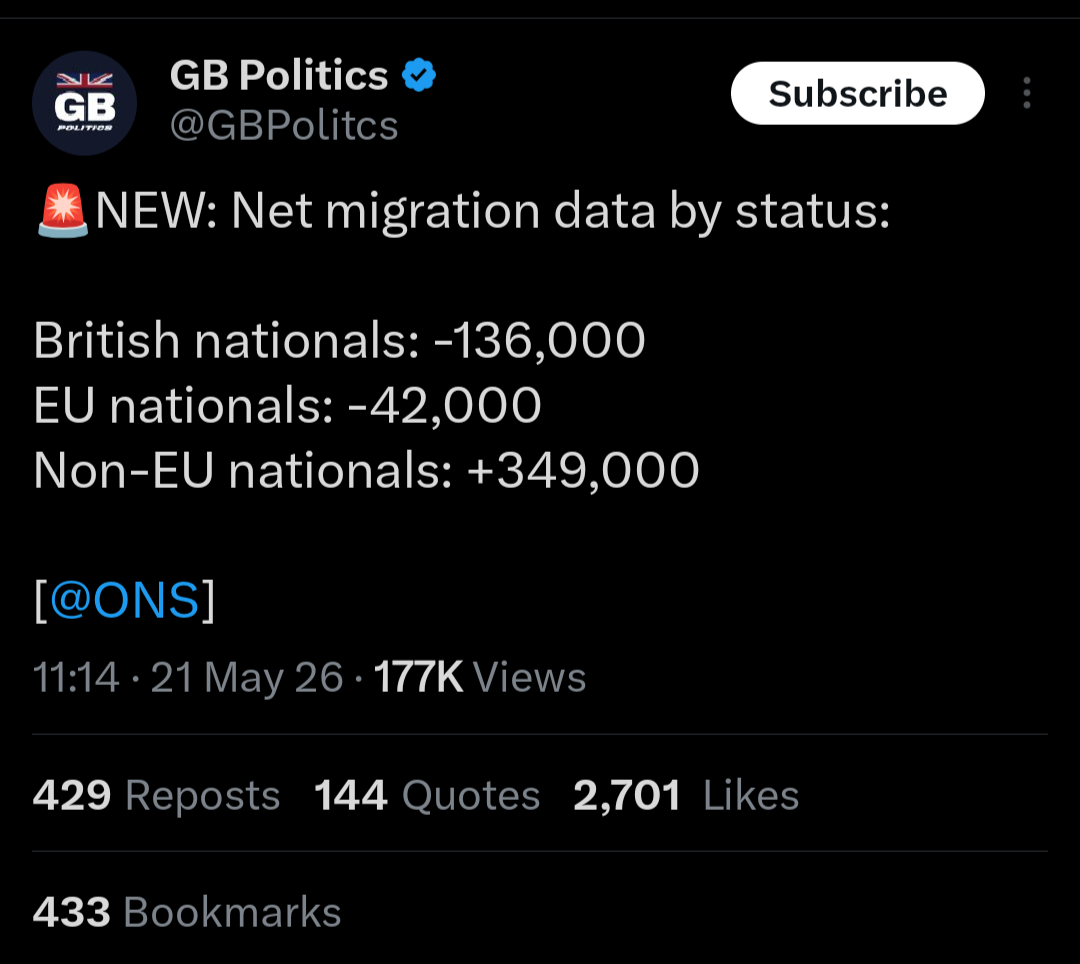The image size is (1080, 964).
Task: Click the Union Jack flag in avatar
Action: coord(84,80)
